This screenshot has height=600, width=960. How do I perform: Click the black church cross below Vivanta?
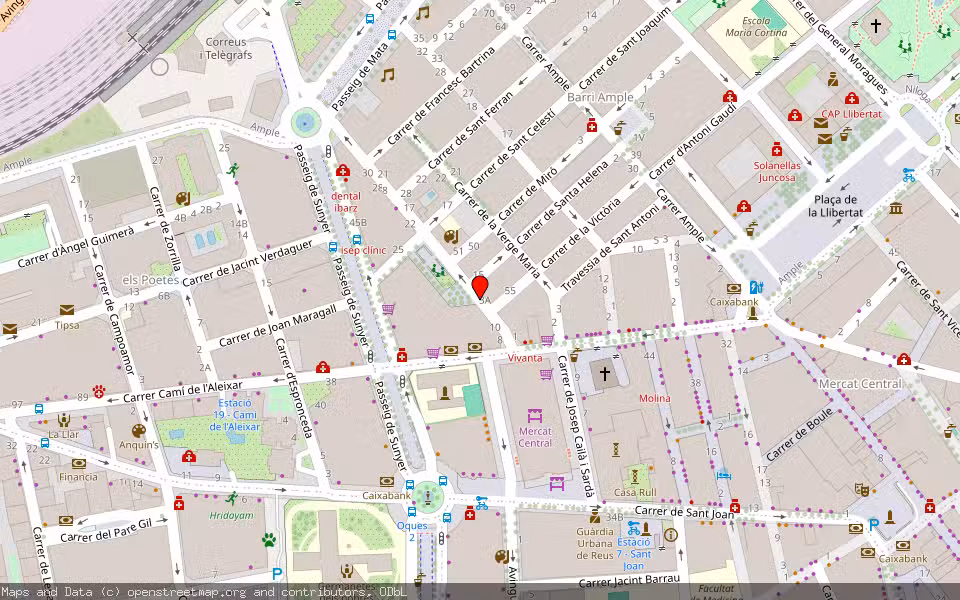pos(605,373)
